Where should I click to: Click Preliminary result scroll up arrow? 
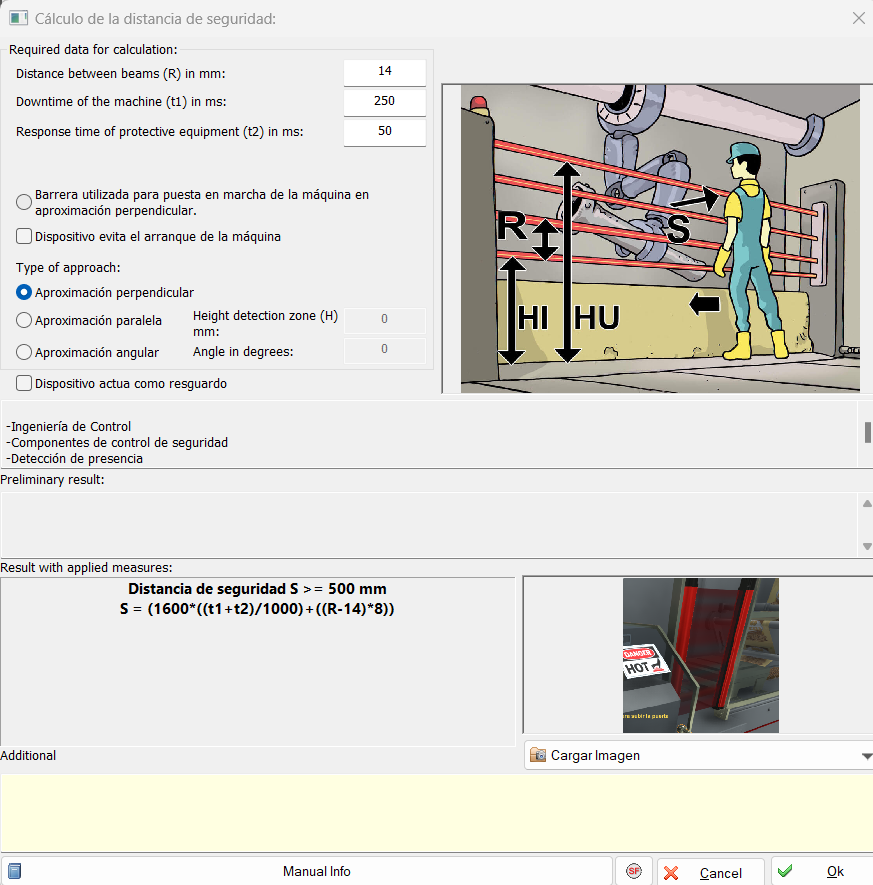[x=867, y=503]
